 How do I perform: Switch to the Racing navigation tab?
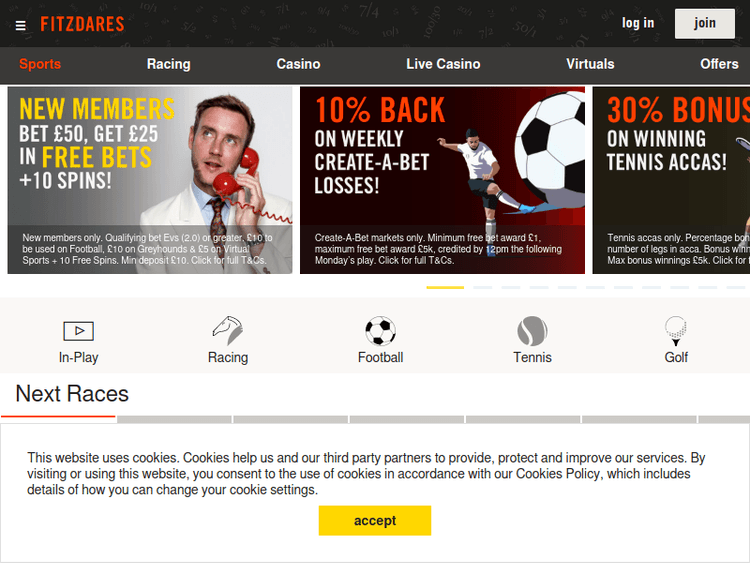tap(169, 64)
